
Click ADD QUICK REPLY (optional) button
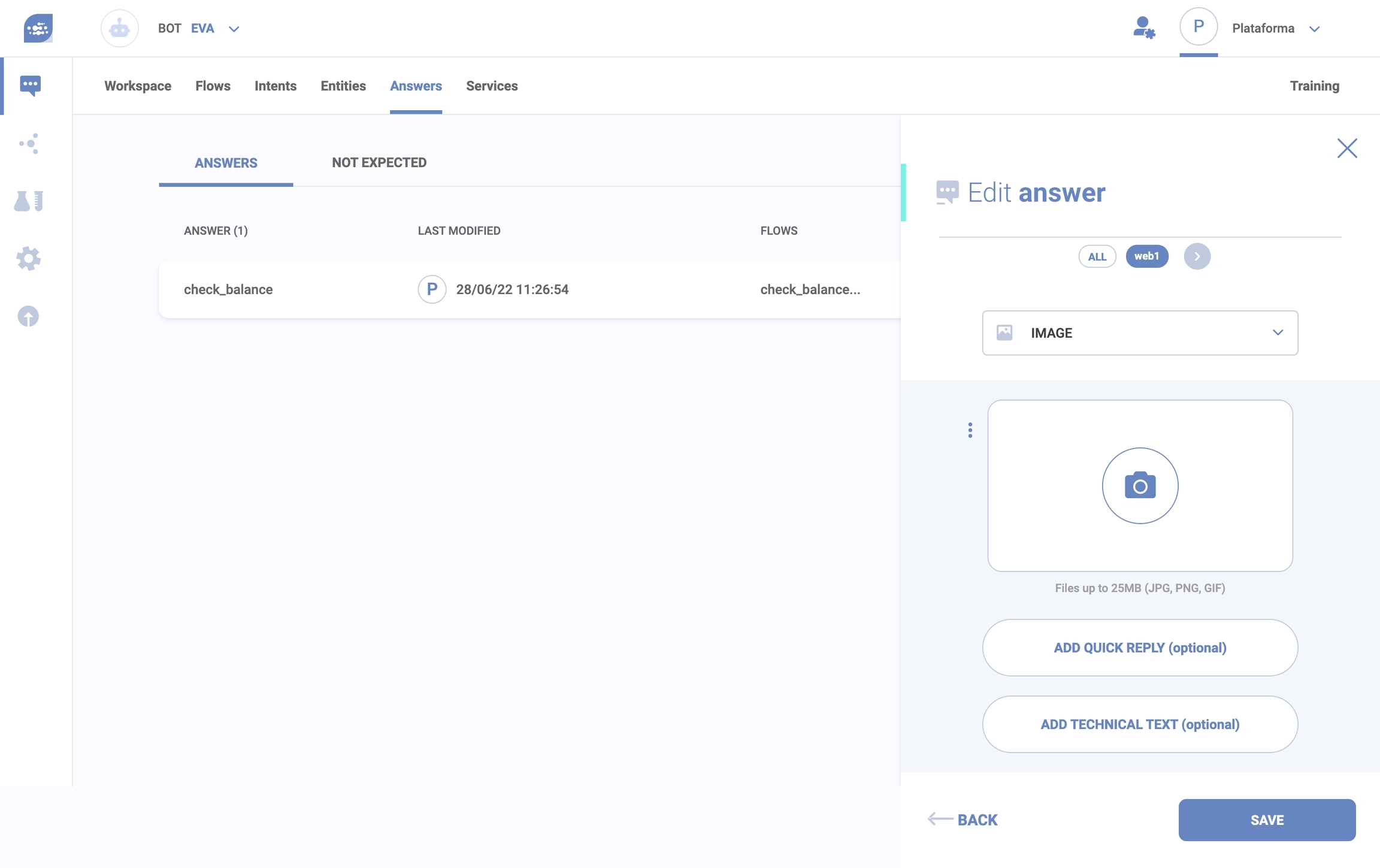pos(1140,648)
